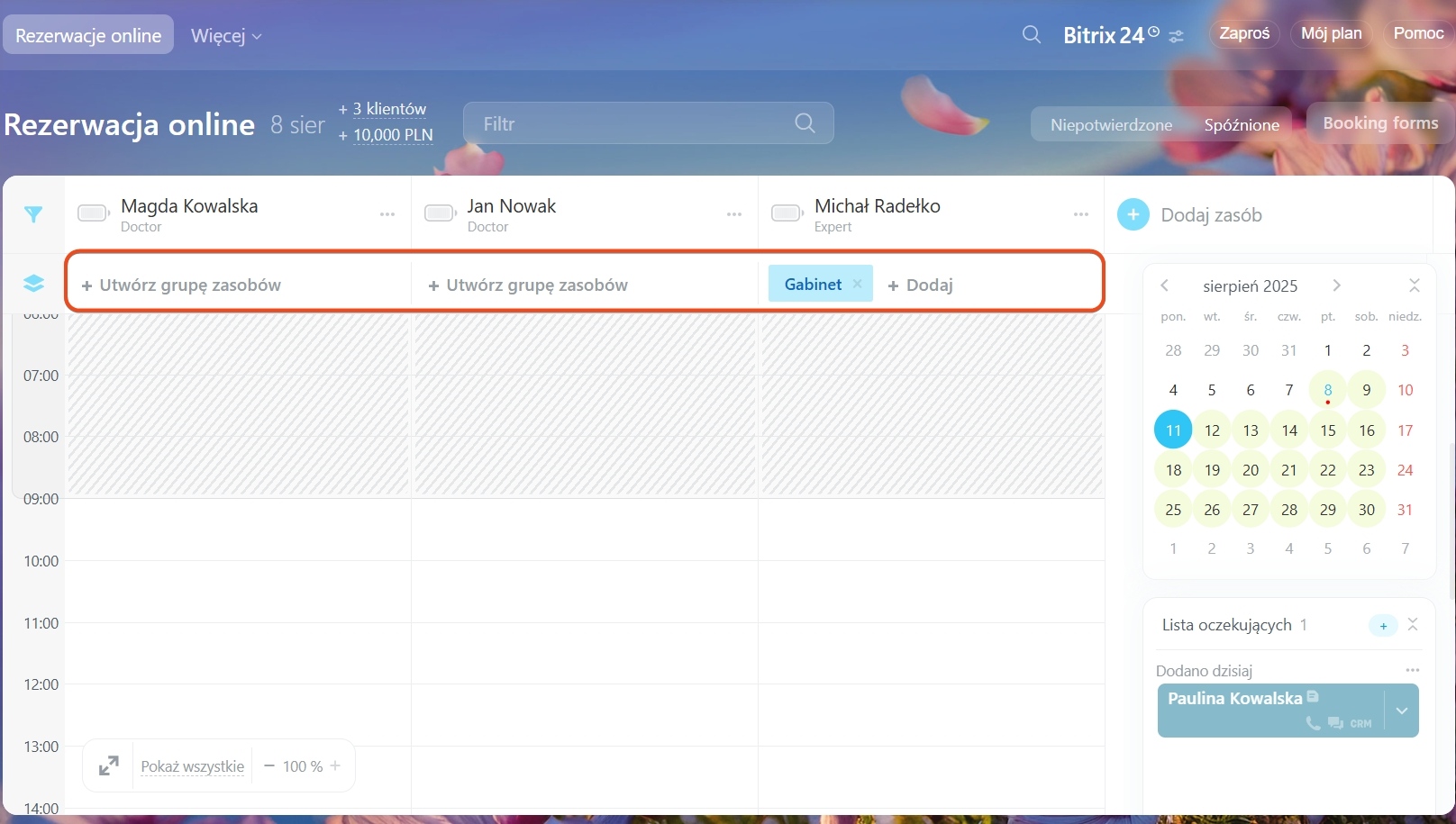Switch to the Spóźnione filter tab

1242,124
